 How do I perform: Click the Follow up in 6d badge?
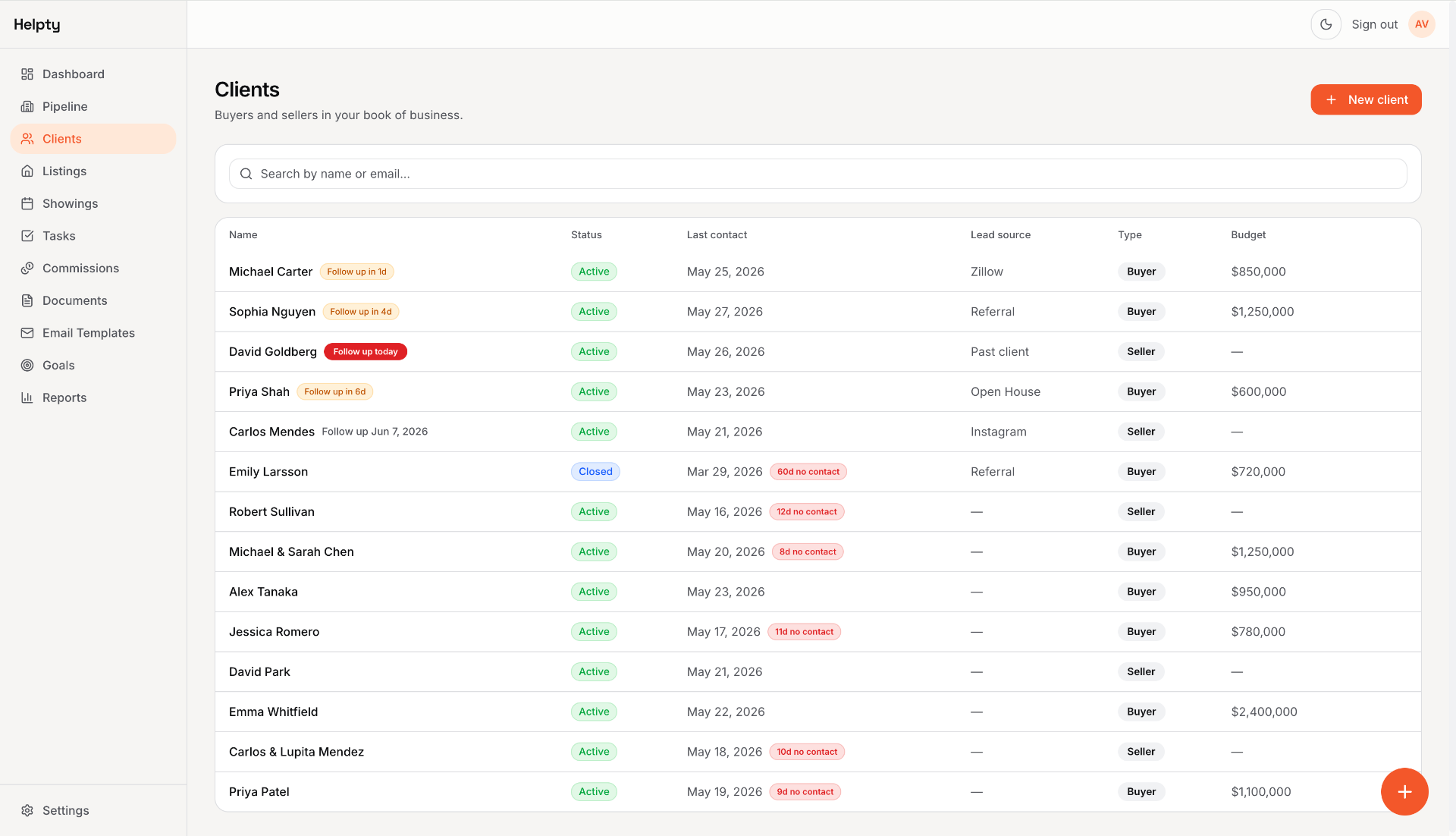[x=334, y=391]
